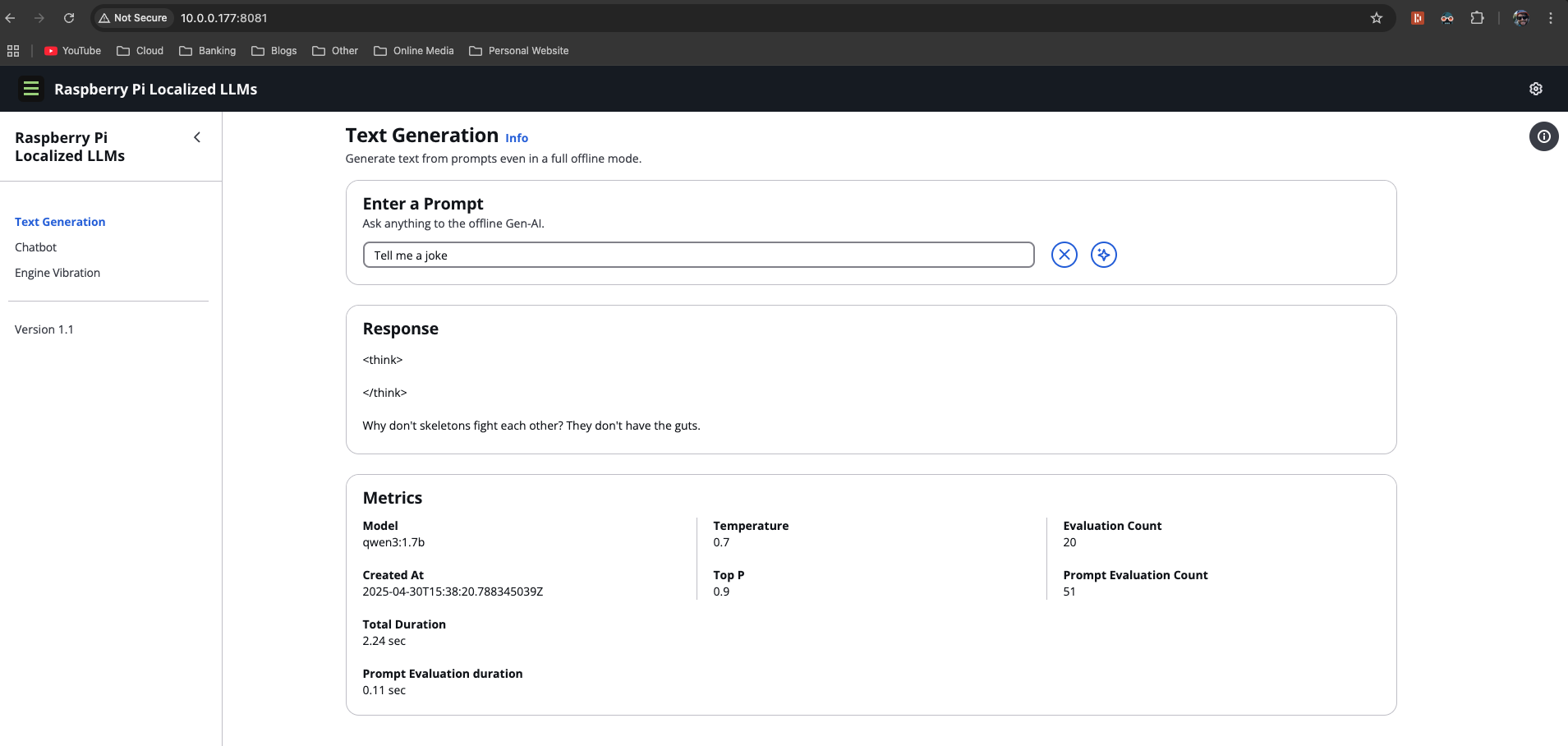Click the Raspberry Pi Localized LLMs header title
1568x746 pixels.
tap(155, 89)
